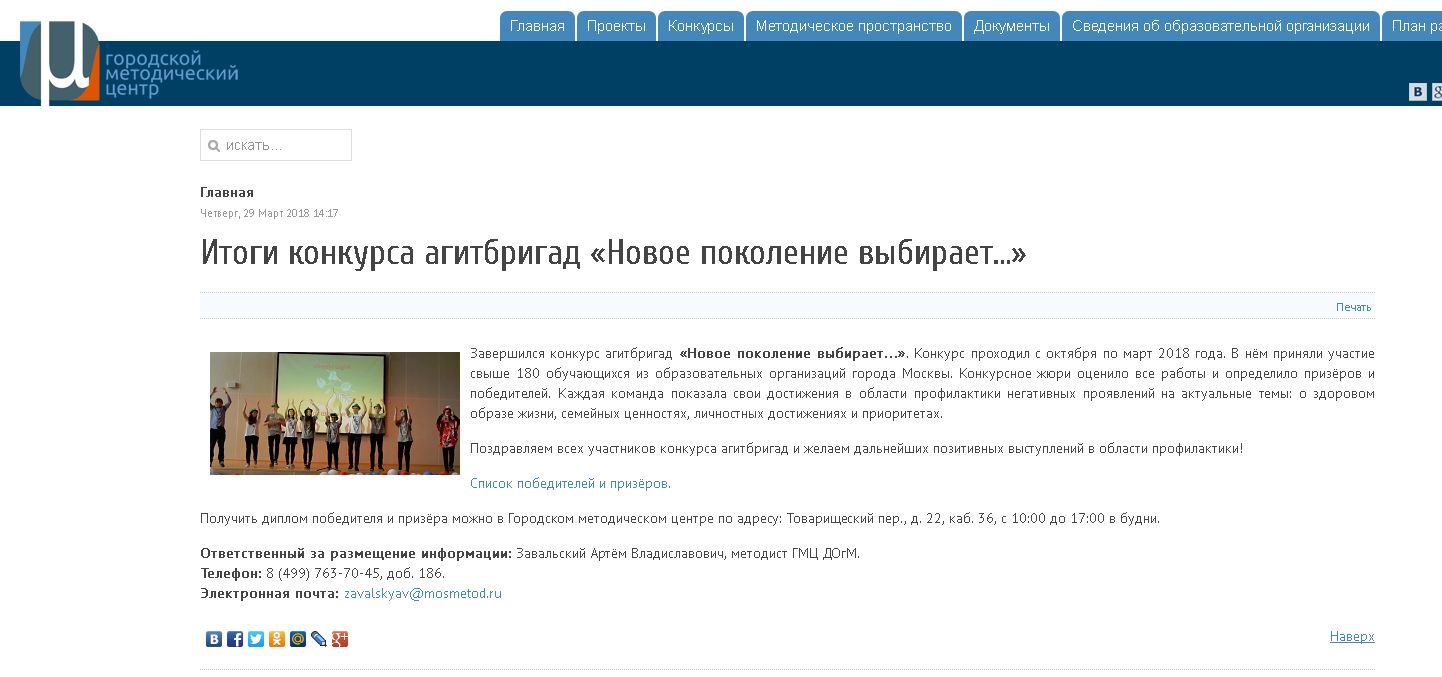Open the Документы tab
Screen dimensions: 1442x677
click(1011, 26)
